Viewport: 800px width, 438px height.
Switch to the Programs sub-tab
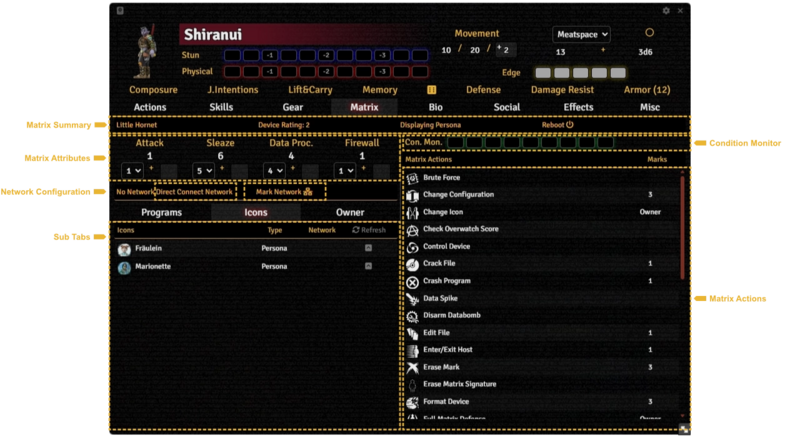click(161, 212)
